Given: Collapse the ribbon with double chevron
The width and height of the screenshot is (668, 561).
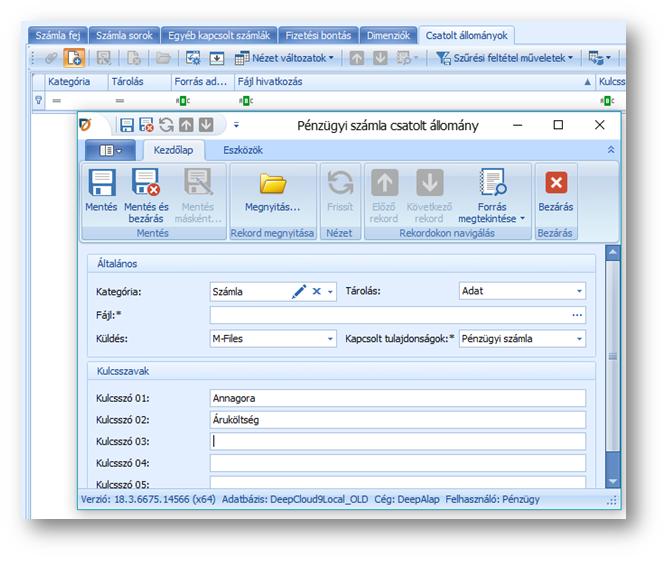Looking at the screenshot, I should (x=611, y=149).
